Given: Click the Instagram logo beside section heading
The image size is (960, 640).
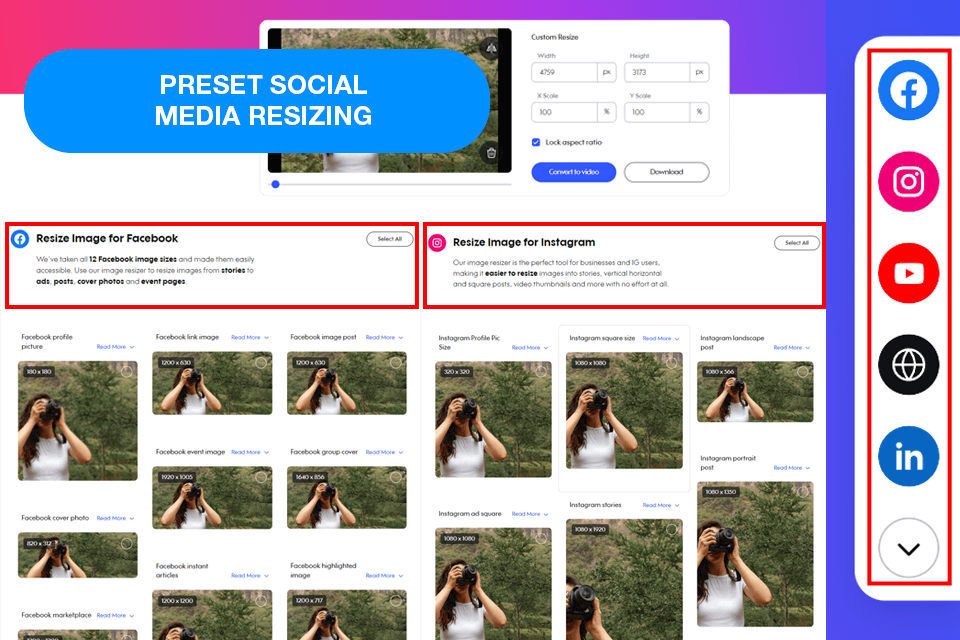Looking at the screenshot, I should (437, 243).
